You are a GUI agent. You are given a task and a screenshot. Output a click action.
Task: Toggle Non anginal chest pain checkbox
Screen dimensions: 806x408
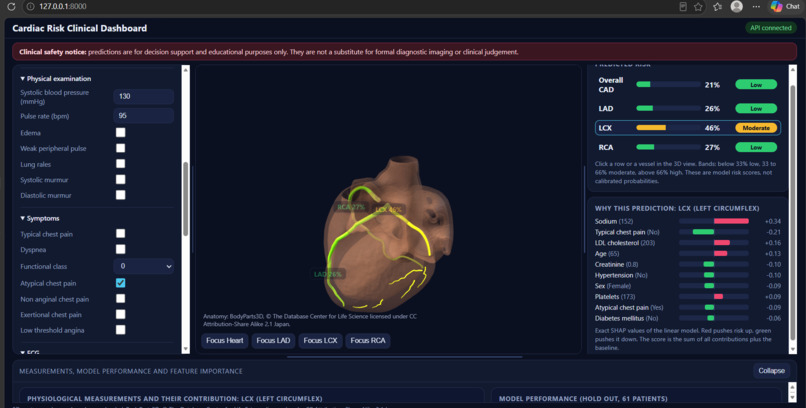[x=120, y=299]
